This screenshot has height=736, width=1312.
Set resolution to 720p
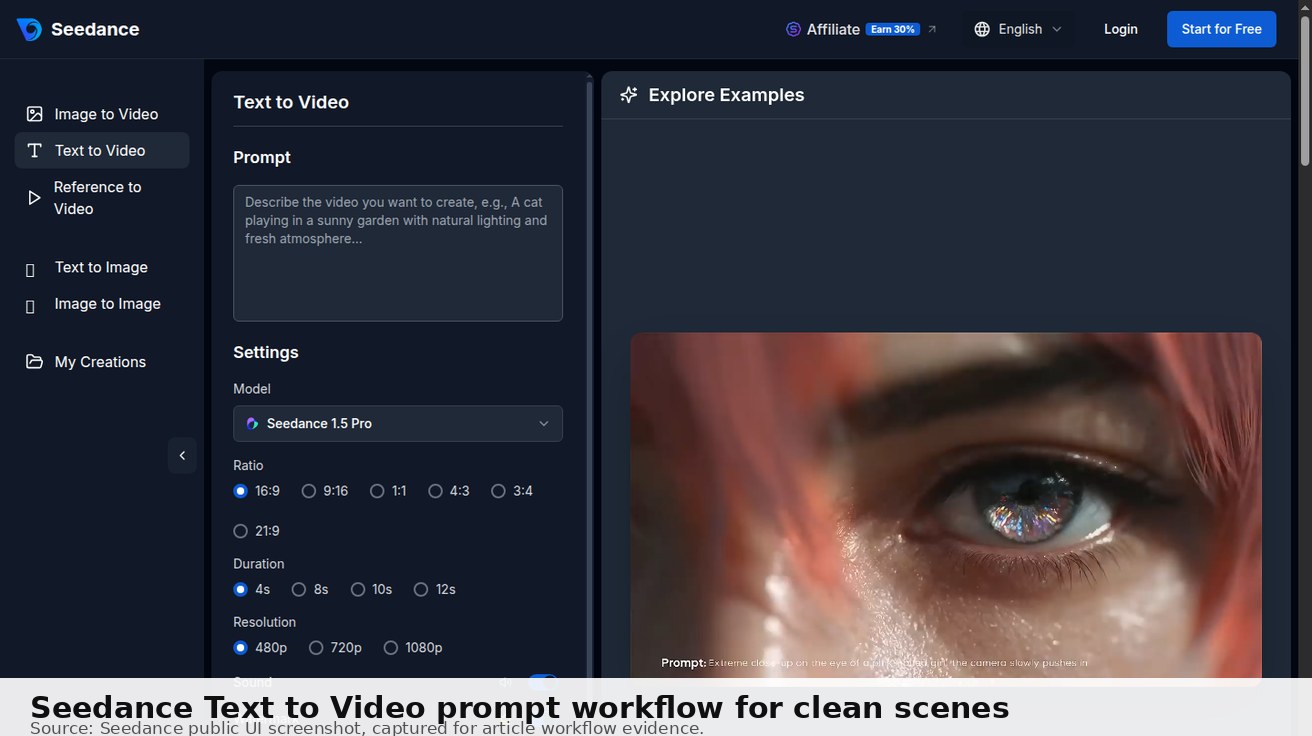click(x=335, y=648)
